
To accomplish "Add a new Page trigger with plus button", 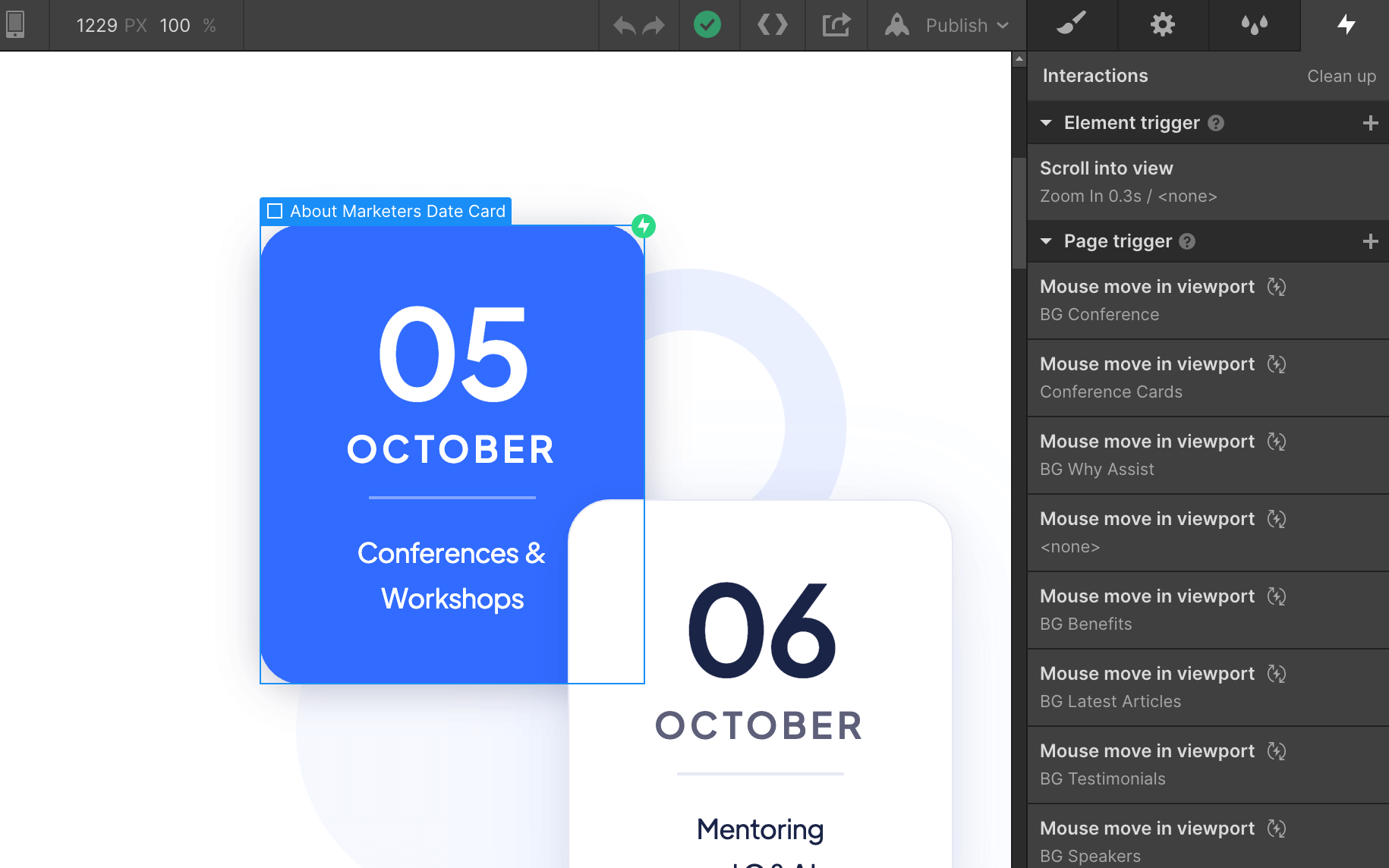I will coord(1371,241).
